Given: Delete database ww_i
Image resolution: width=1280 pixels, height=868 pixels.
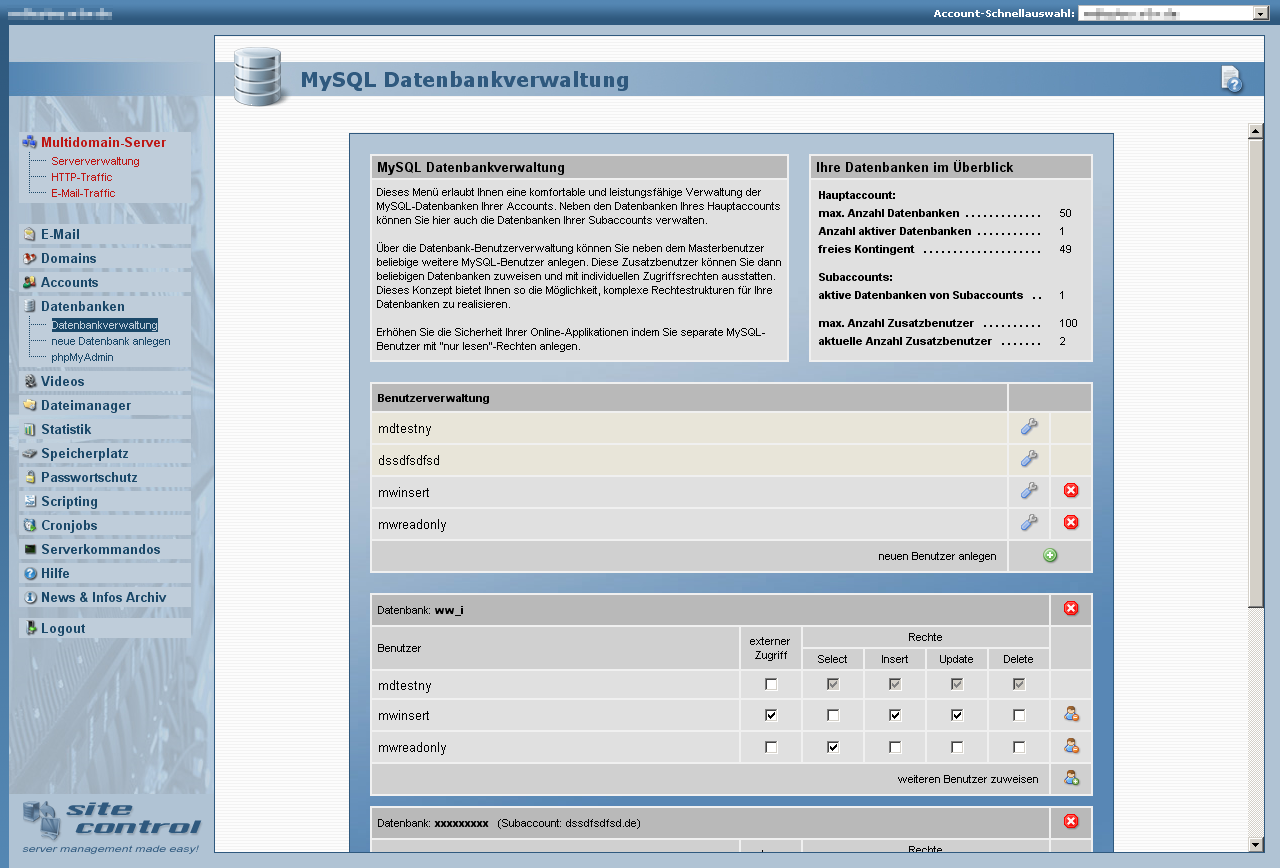Looking at the screenshot, I should coord(1071,609).
